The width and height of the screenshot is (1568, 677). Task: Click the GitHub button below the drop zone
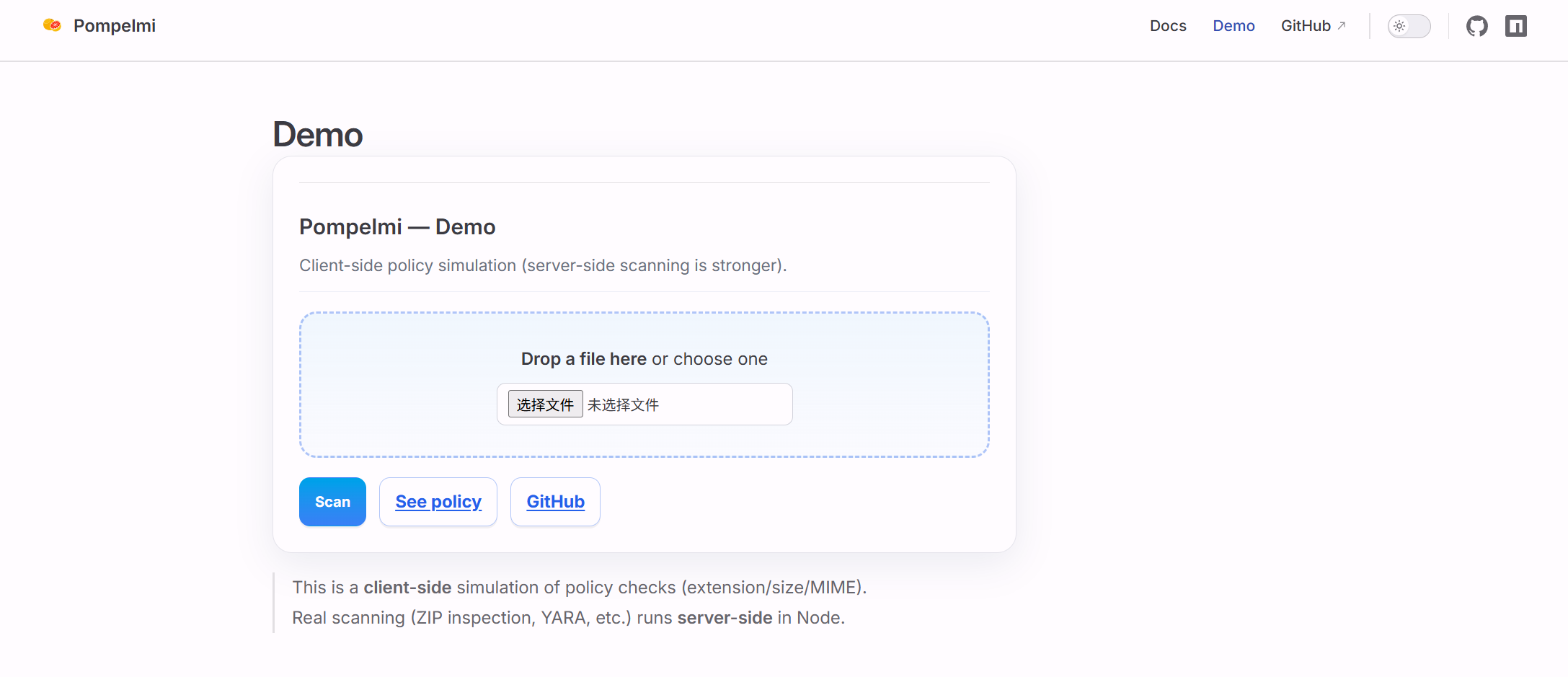[555, 502]
